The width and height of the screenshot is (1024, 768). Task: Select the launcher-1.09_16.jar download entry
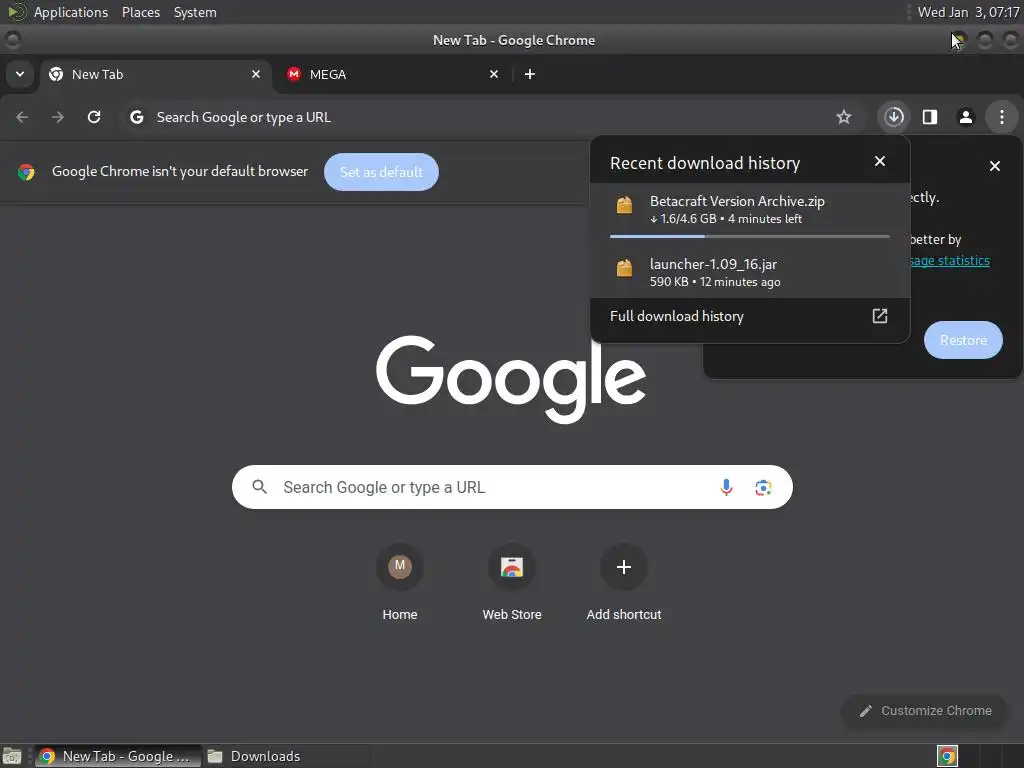coord(750,272)
